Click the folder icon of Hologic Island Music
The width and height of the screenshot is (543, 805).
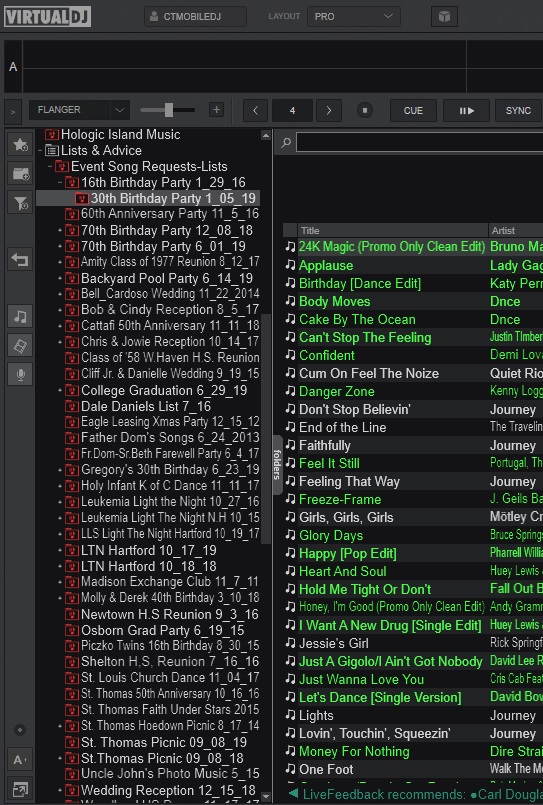click(52, 135)
